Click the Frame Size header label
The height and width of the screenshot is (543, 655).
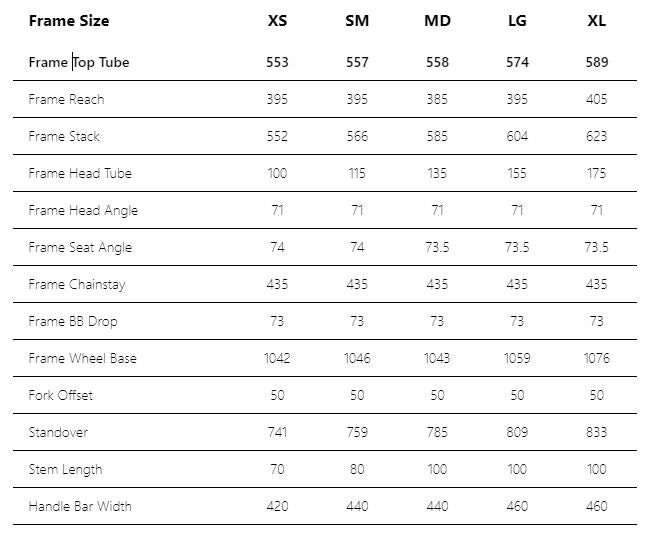(x=69, y=21)
